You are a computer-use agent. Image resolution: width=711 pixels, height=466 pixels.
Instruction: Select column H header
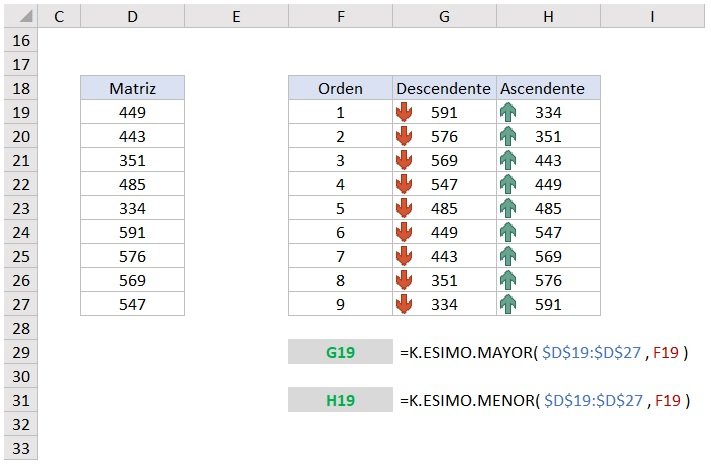548,16
